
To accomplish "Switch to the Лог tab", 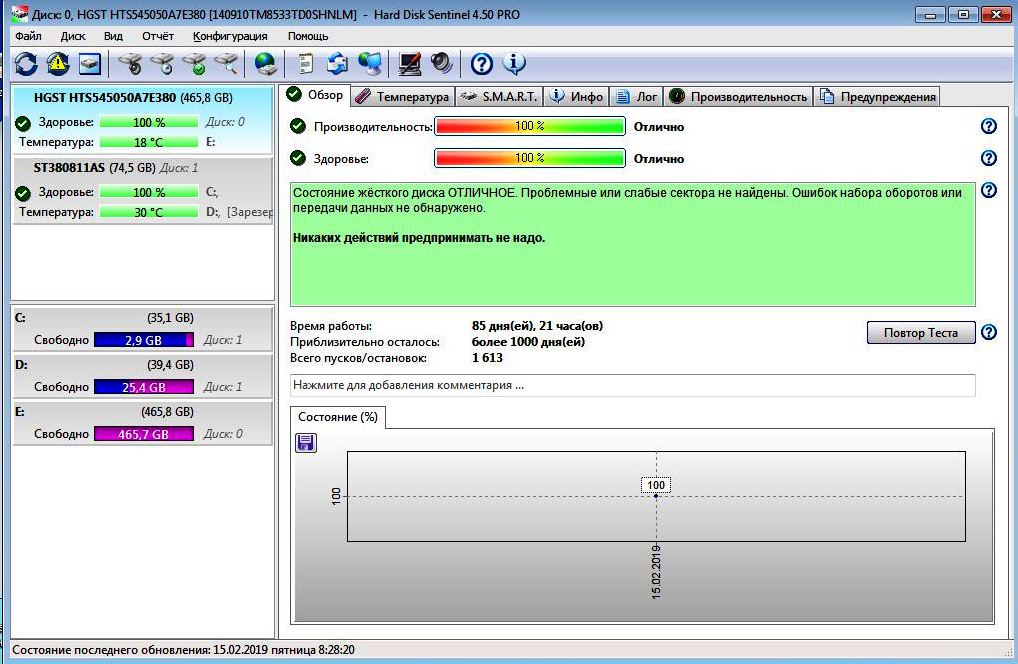I will tap(636, 97).
